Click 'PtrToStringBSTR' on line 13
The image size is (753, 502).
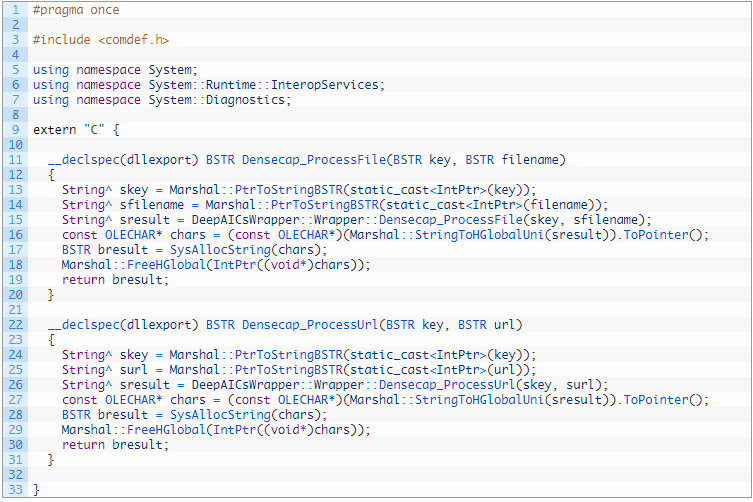click(x=289, y=190)
